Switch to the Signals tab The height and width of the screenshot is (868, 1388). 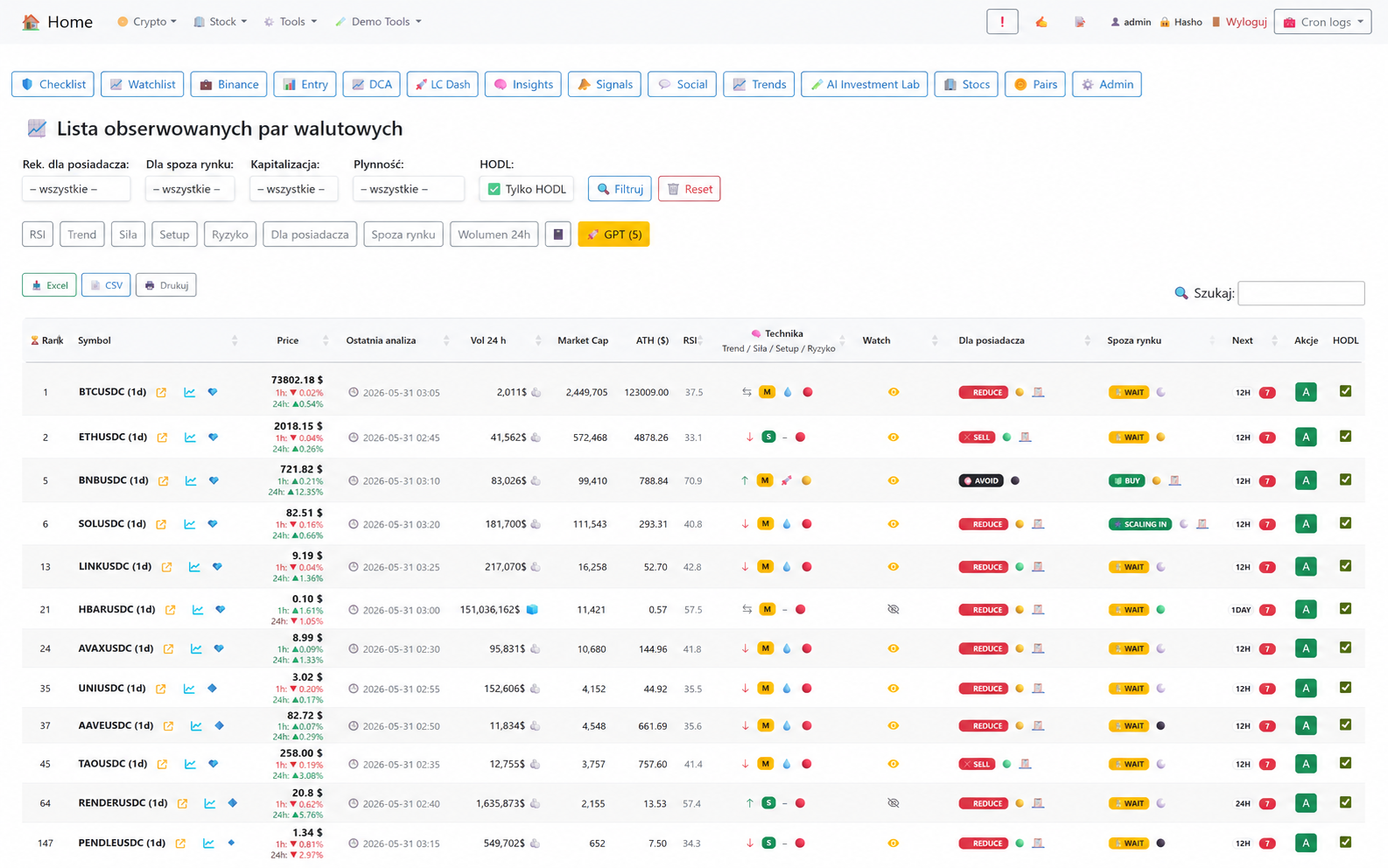tap(604, 84)
